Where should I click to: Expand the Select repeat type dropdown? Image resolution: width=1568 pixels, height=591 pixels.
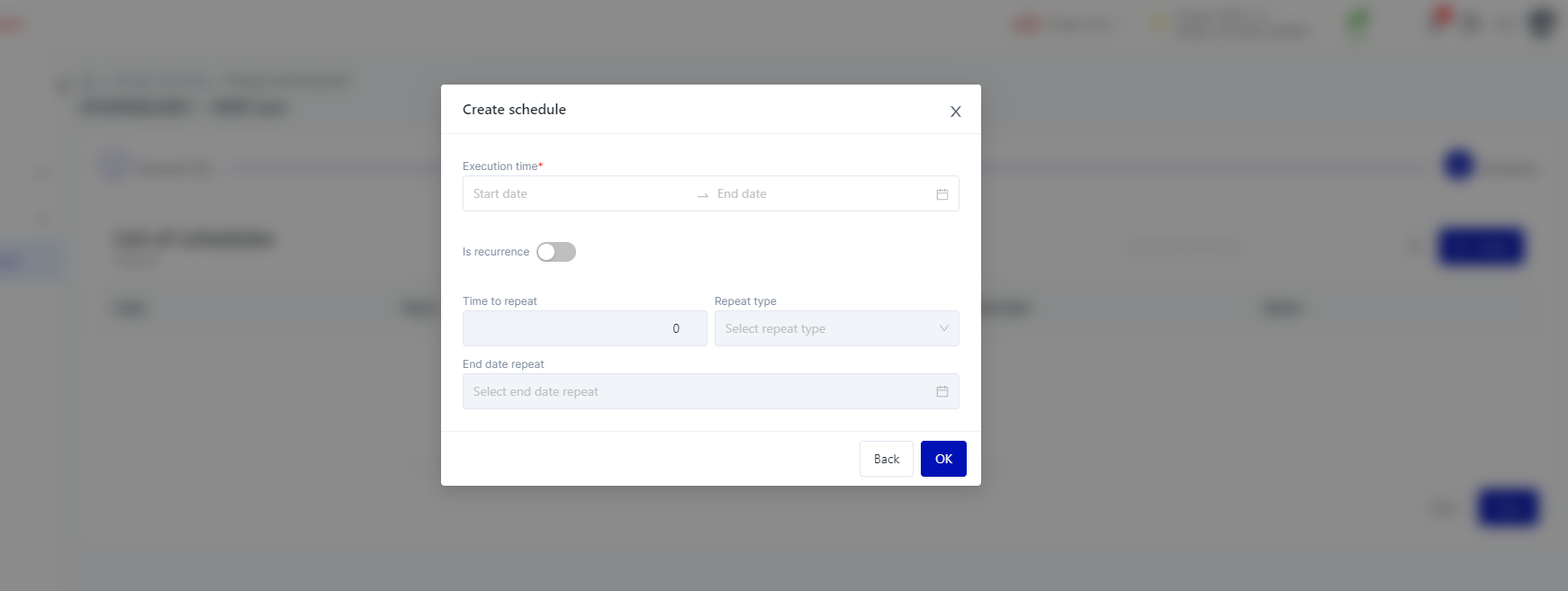828,329
